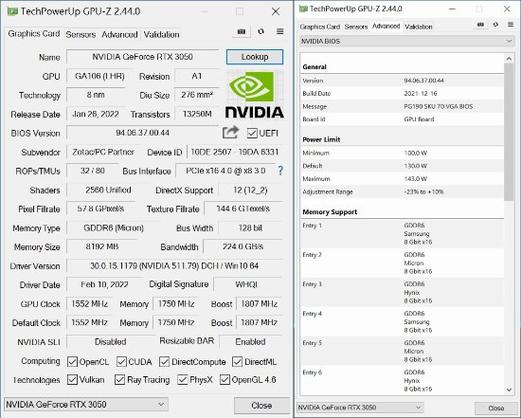Toggle the UEFI checkbox
The height and width of the screenshot is (418, 521).
point(252,133)
